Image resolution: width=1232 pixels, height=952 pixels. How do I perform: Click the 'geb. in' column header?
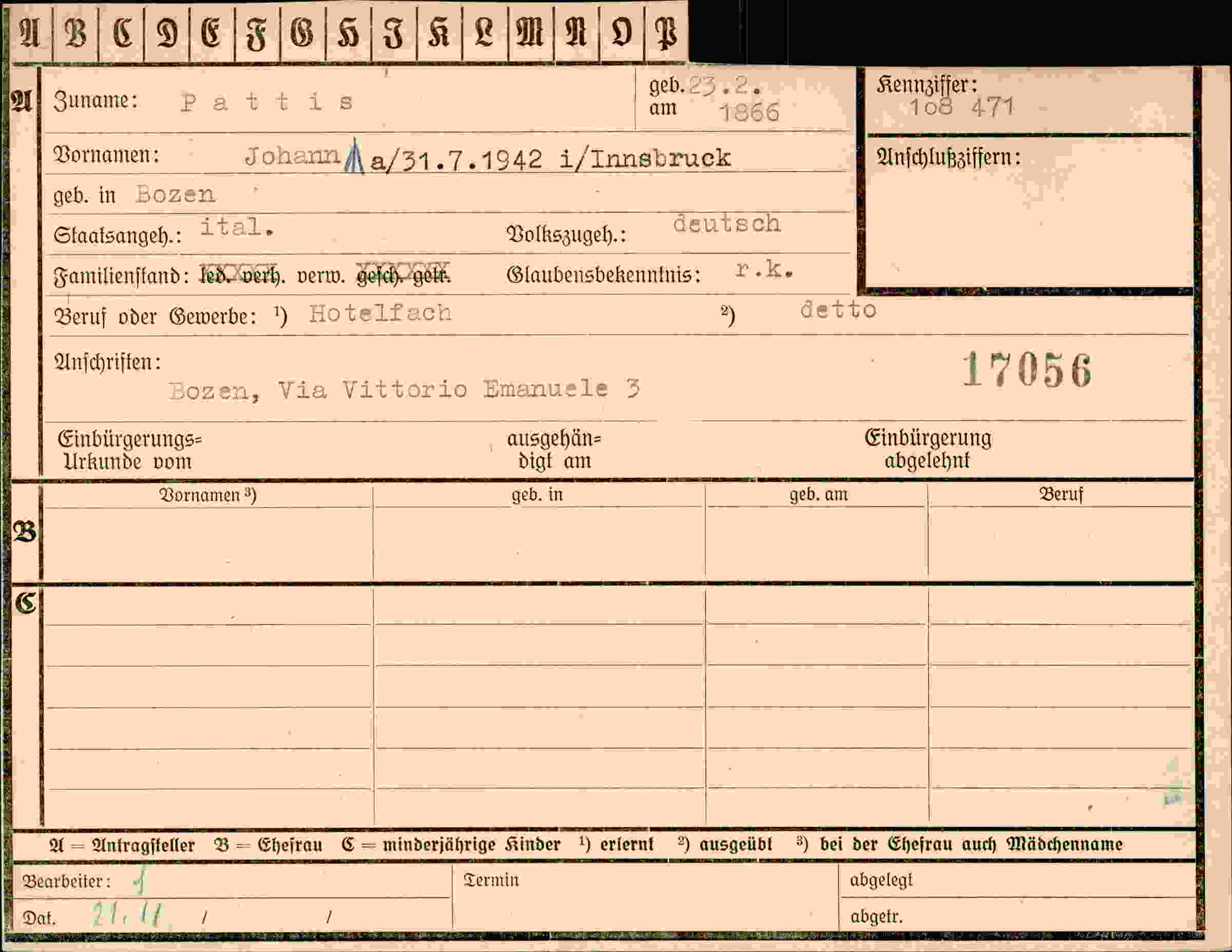tap(537, 494)
